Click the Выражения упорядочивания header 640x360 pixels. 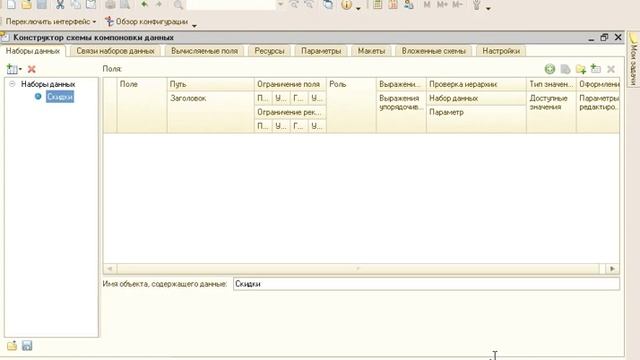click(401, 112)
